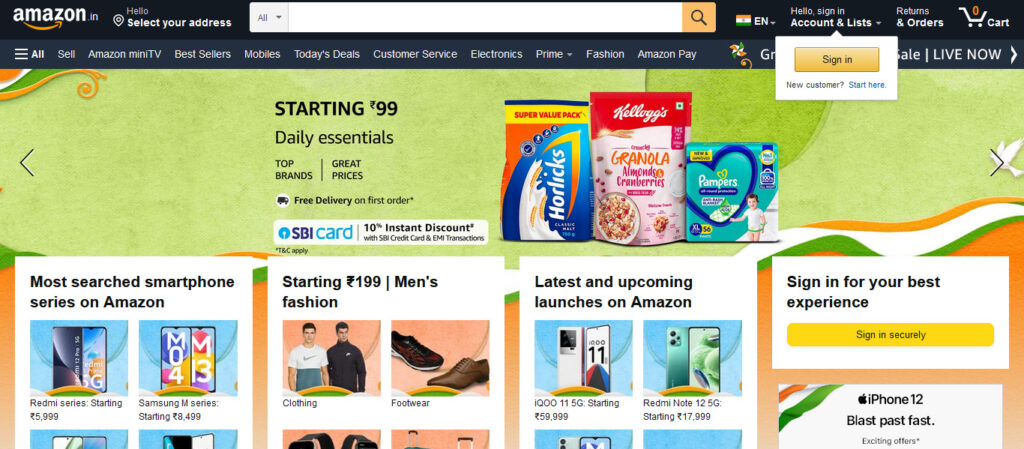Open the Best Sellers page
This screenshot has width=1024, height=449.
coord(202,54)
